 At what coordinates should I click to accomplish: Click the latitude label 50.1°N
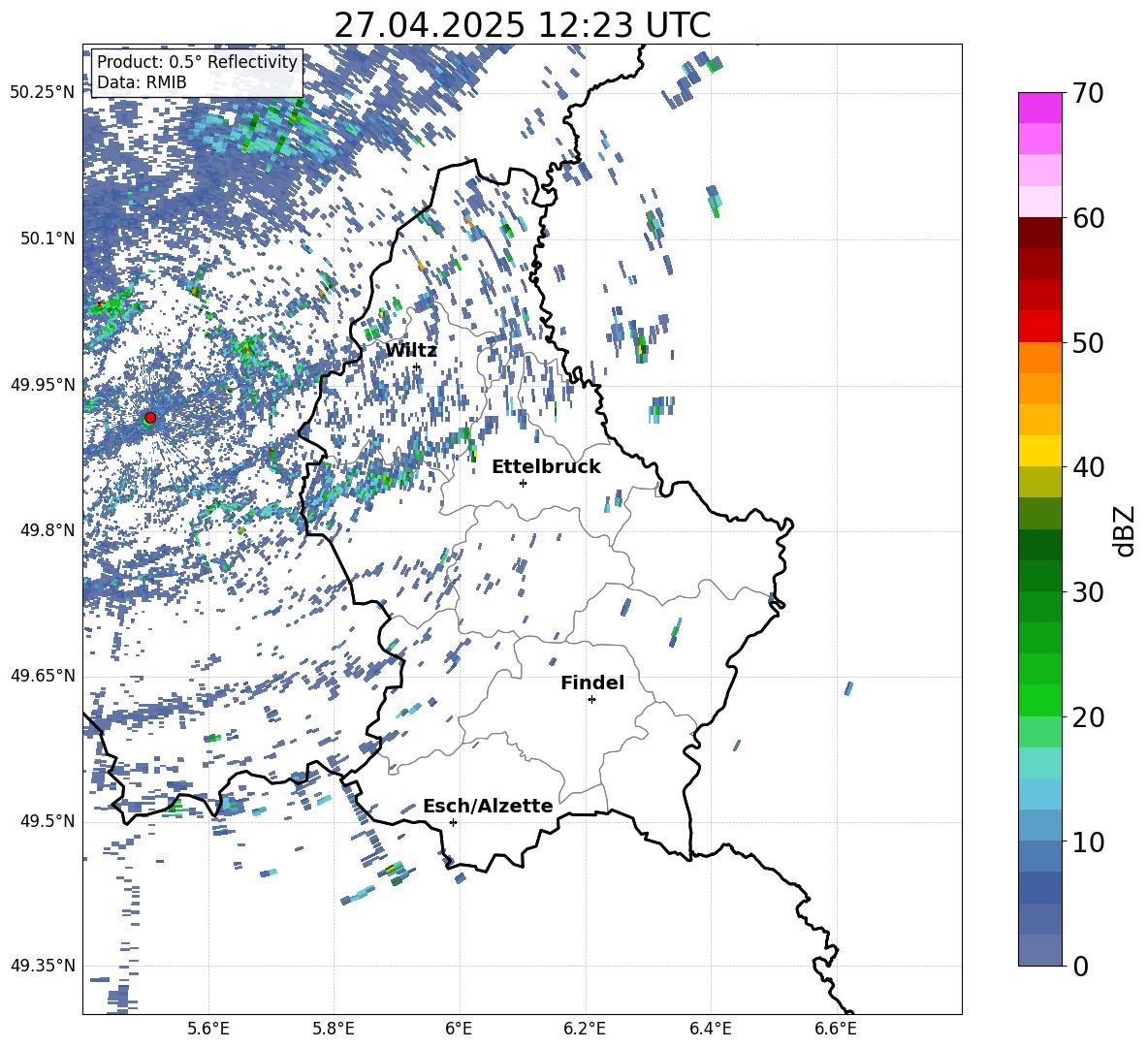point(48,238)
